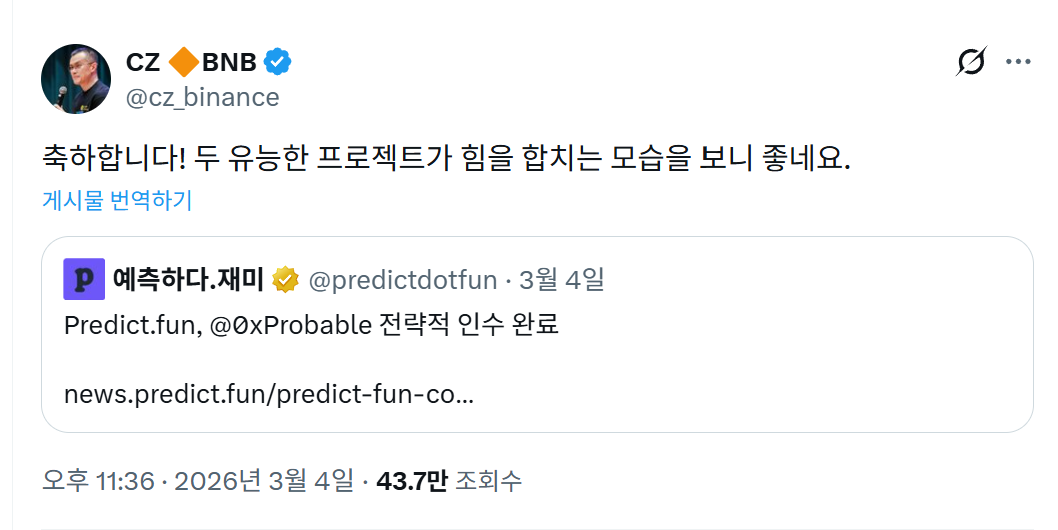Open the @predictdotfun handle
Image resolution: width=1058 pixels, height=530 pixels.
403,279
